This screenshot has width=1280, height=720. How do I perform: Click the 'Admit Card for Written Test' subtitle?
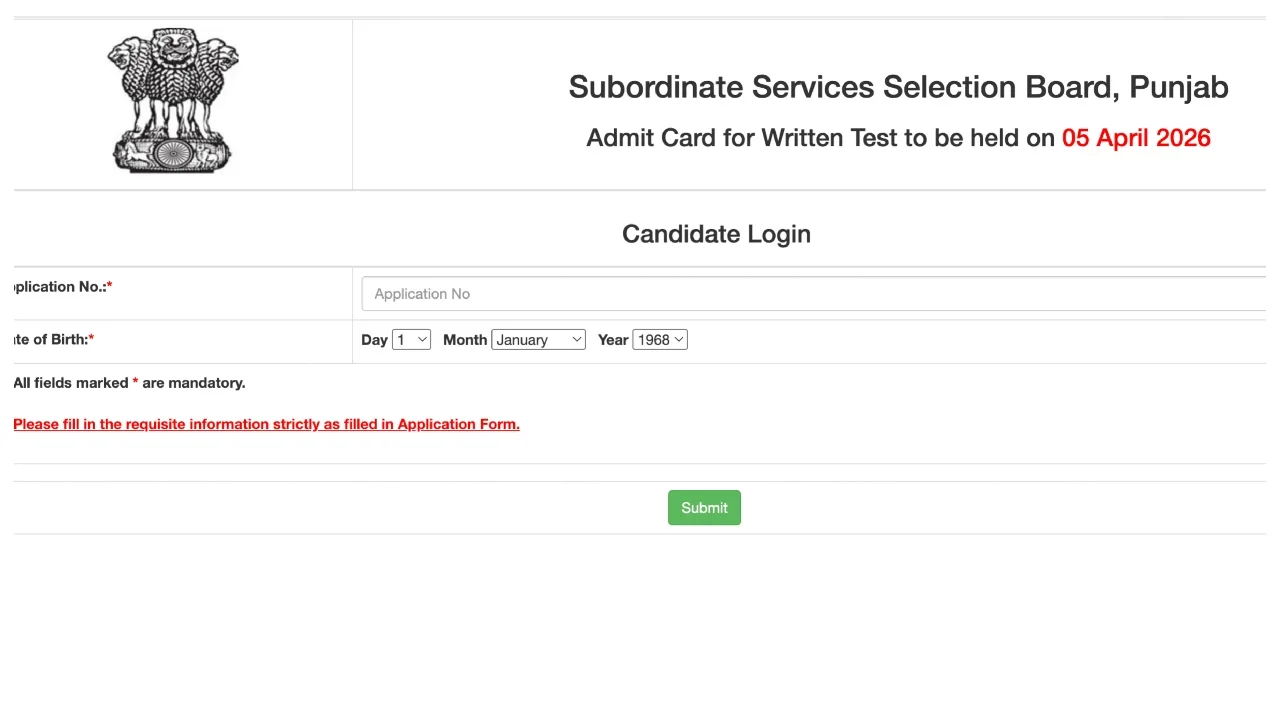click(x=820, y=138)
